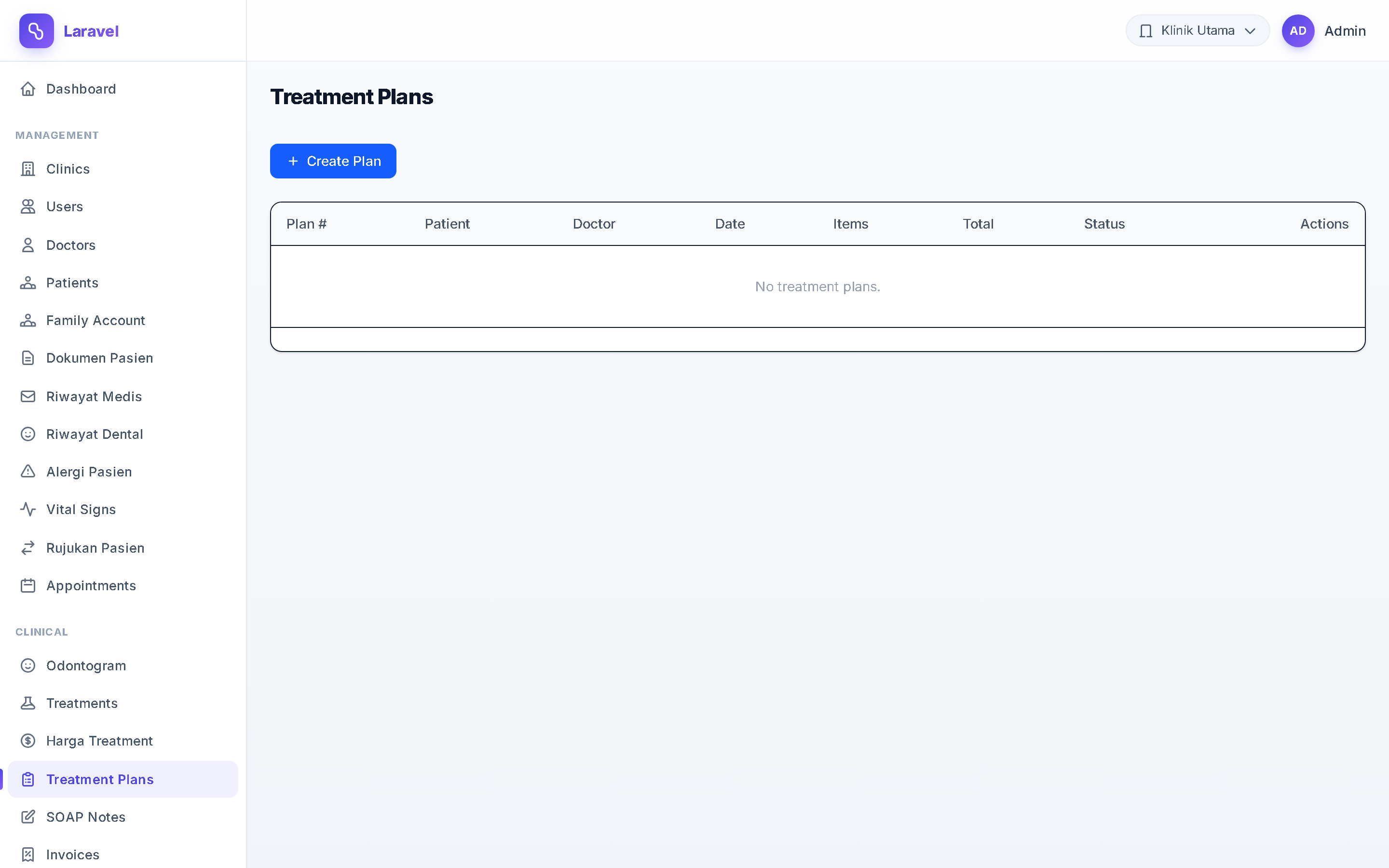Click the Riwayat Medis envelope icon

[27, 397]
